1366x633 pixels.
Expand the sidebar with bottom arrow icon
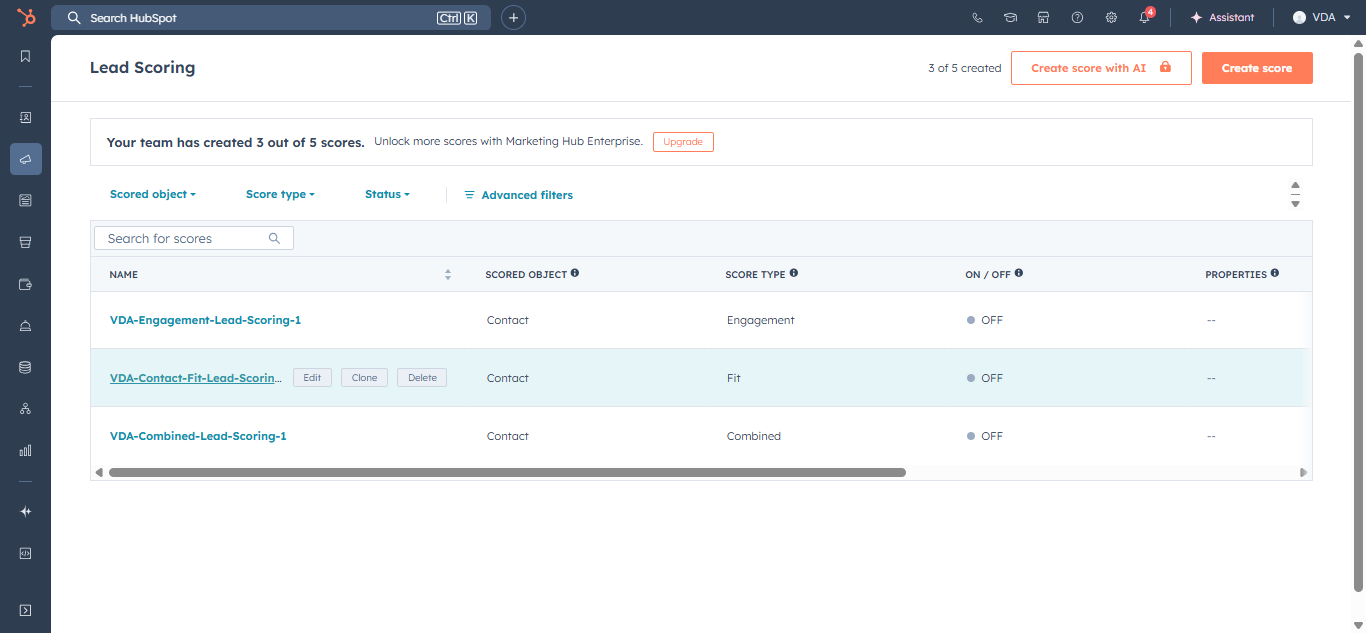(x=26, y=610)
